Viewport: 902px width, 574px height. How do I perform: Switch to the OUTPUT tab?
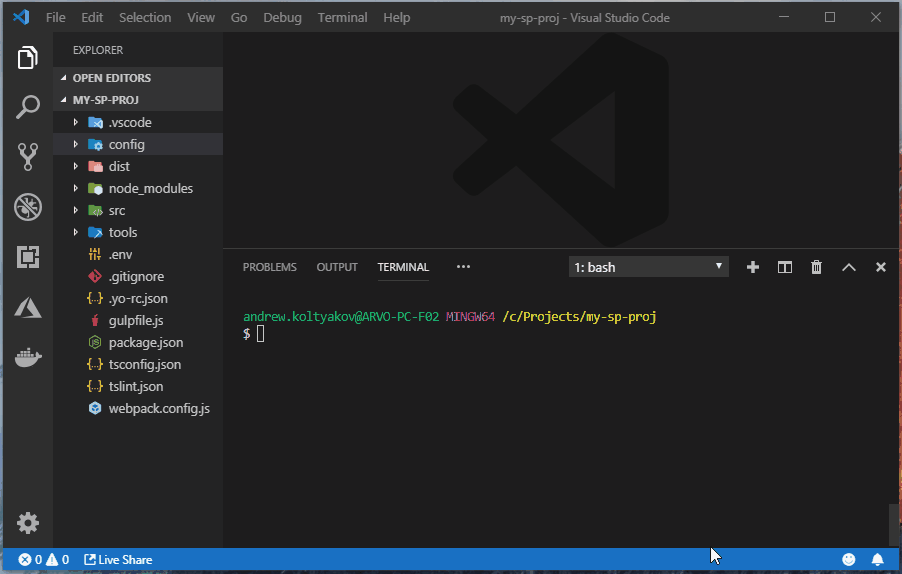[x=337, y=267]
